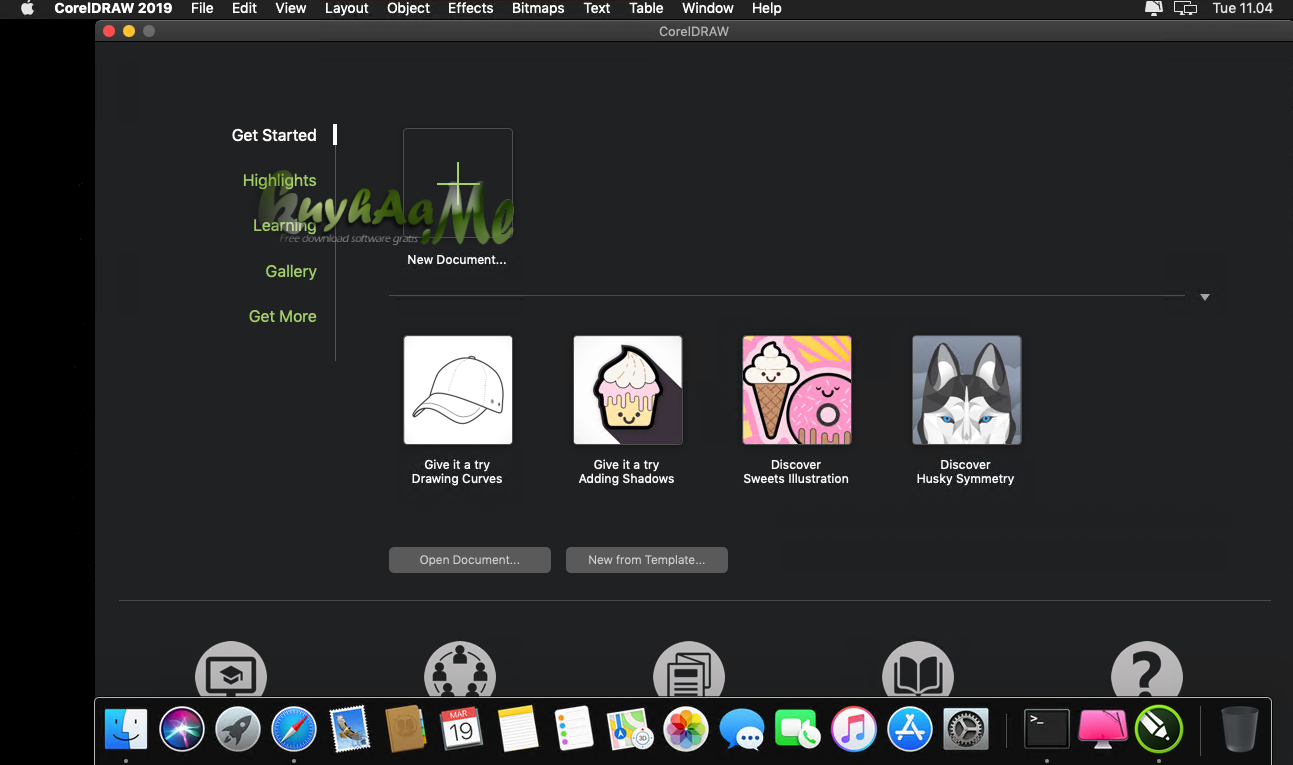The height and width of the screenshot is (765, 1293).
Task: Open the Help menu
Action: pos(767,8)
